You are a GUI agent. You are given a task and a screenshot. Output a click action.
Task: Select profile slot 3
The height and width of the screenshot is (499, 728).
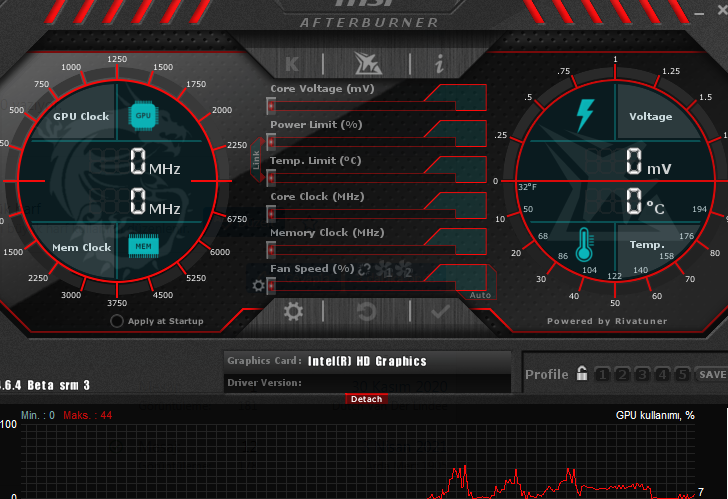(x=642, y=374)
